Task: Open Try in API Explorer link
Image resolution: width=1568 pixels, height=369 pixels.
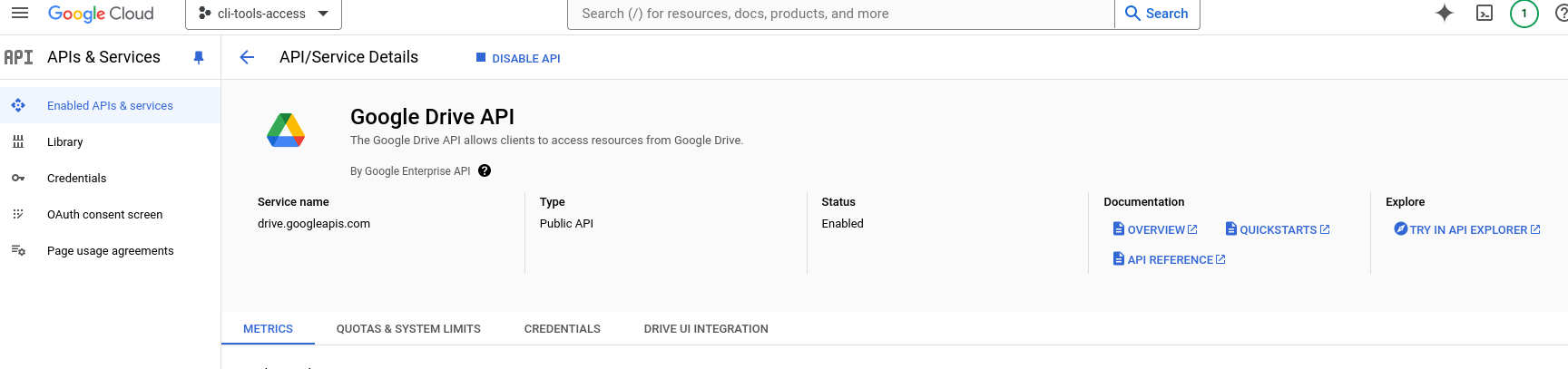Action: point(1467,230)
